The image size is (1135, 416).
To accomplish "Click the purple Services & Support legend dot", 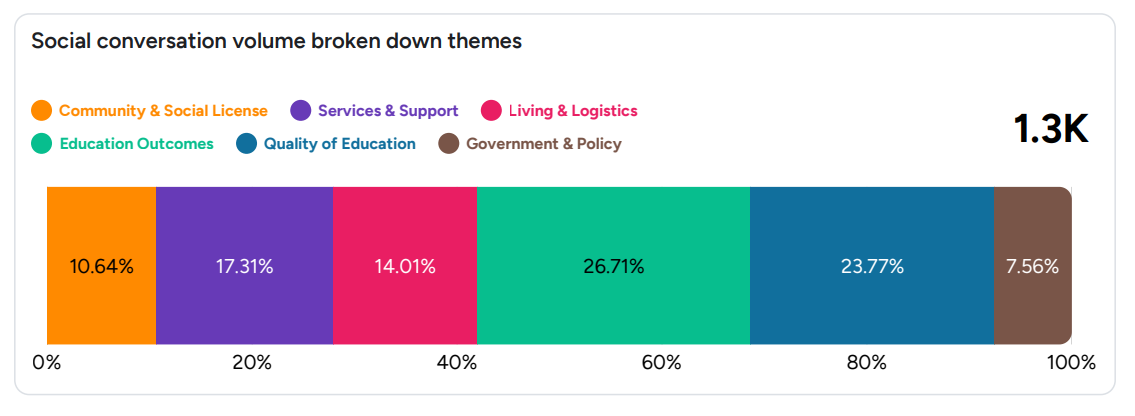I will (300, 111).
